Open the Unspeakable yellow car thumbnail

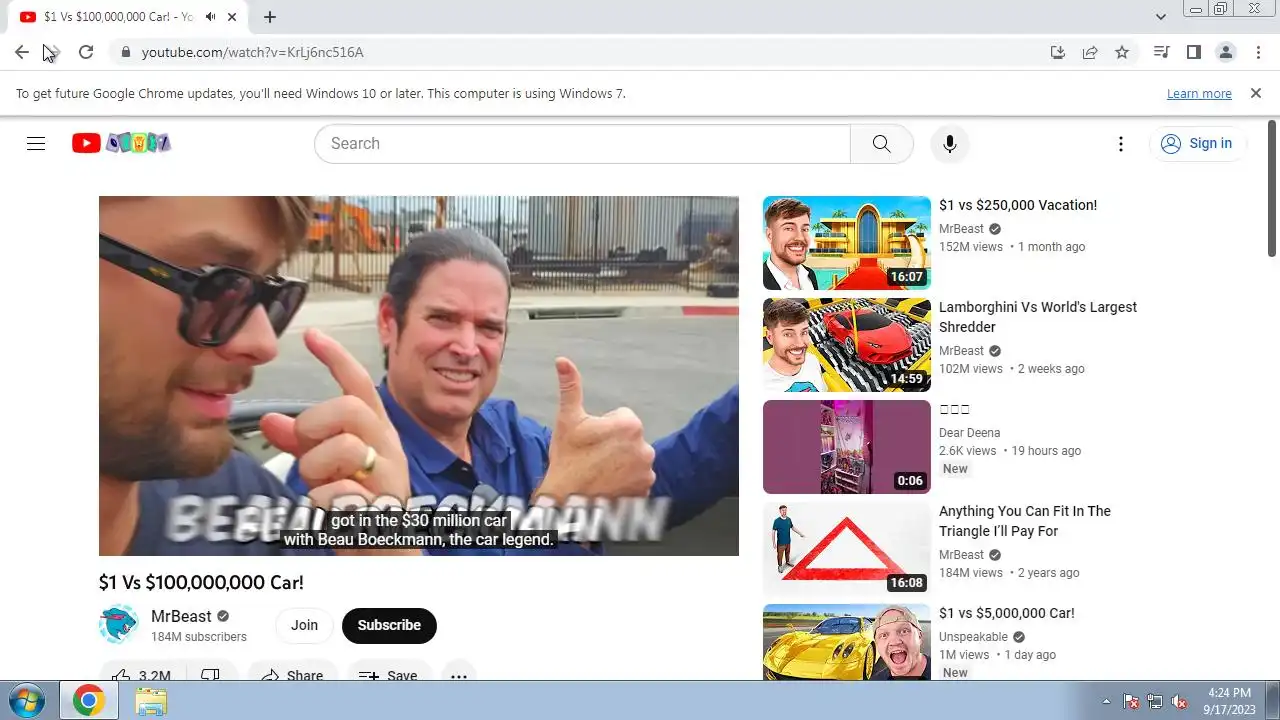pos(847,642)
